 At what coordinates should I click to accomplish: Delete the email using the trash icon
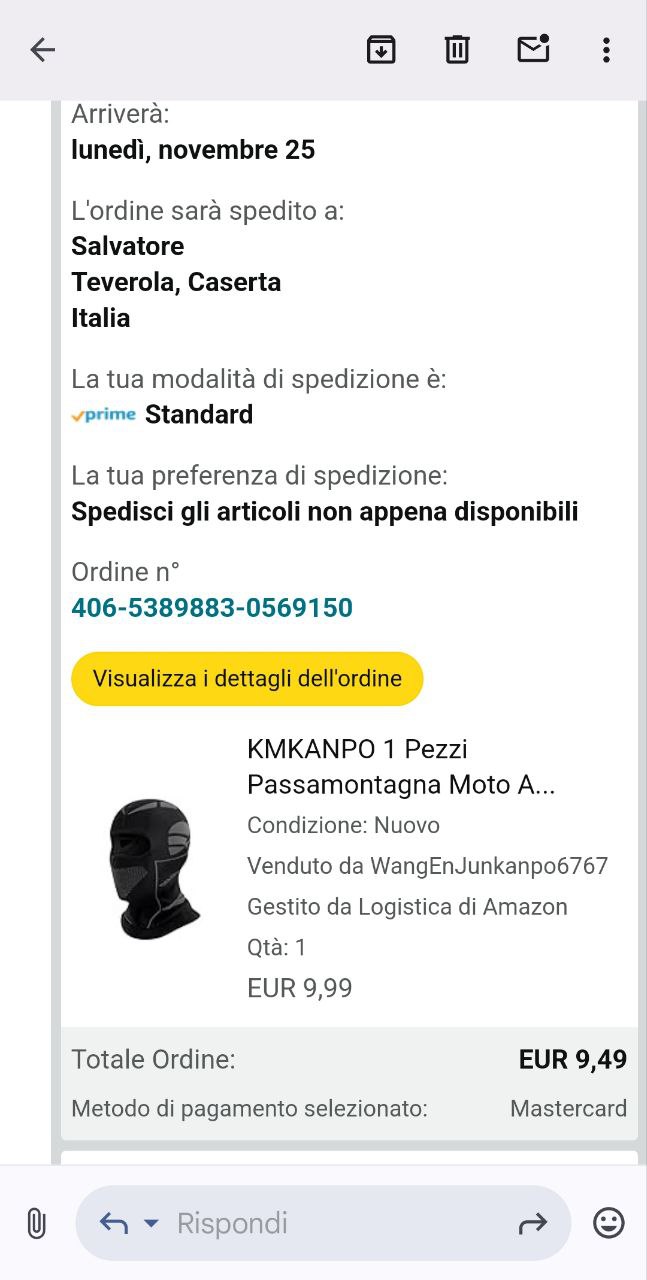tap(457, 50)
